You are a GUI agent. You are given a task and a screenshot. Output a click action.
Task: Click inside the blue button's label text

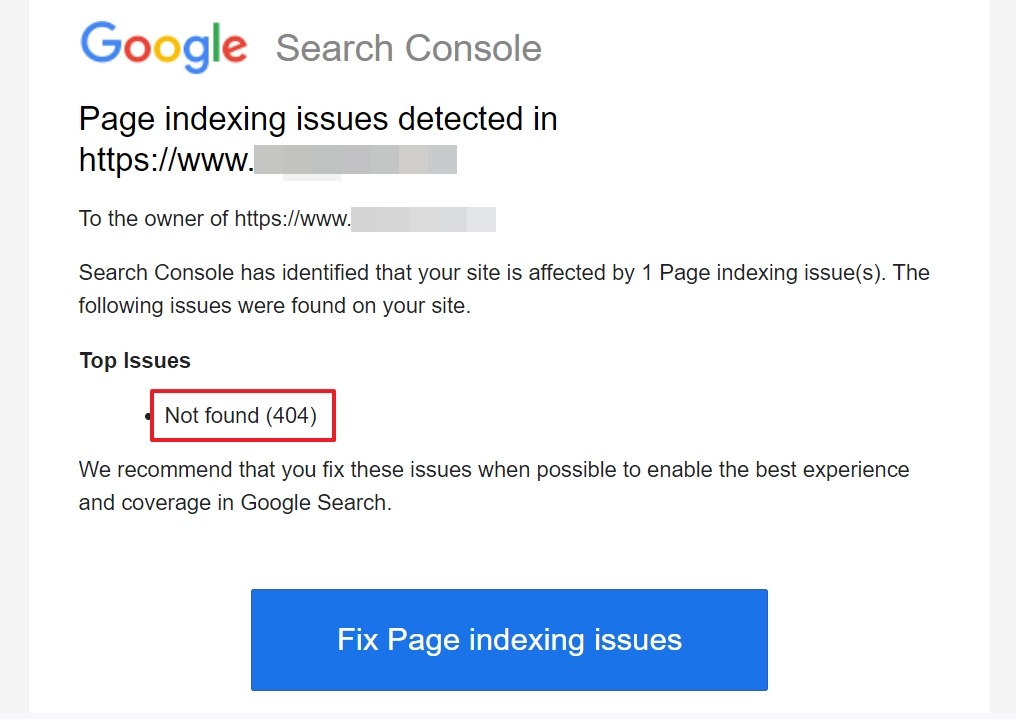coord(509,640)
